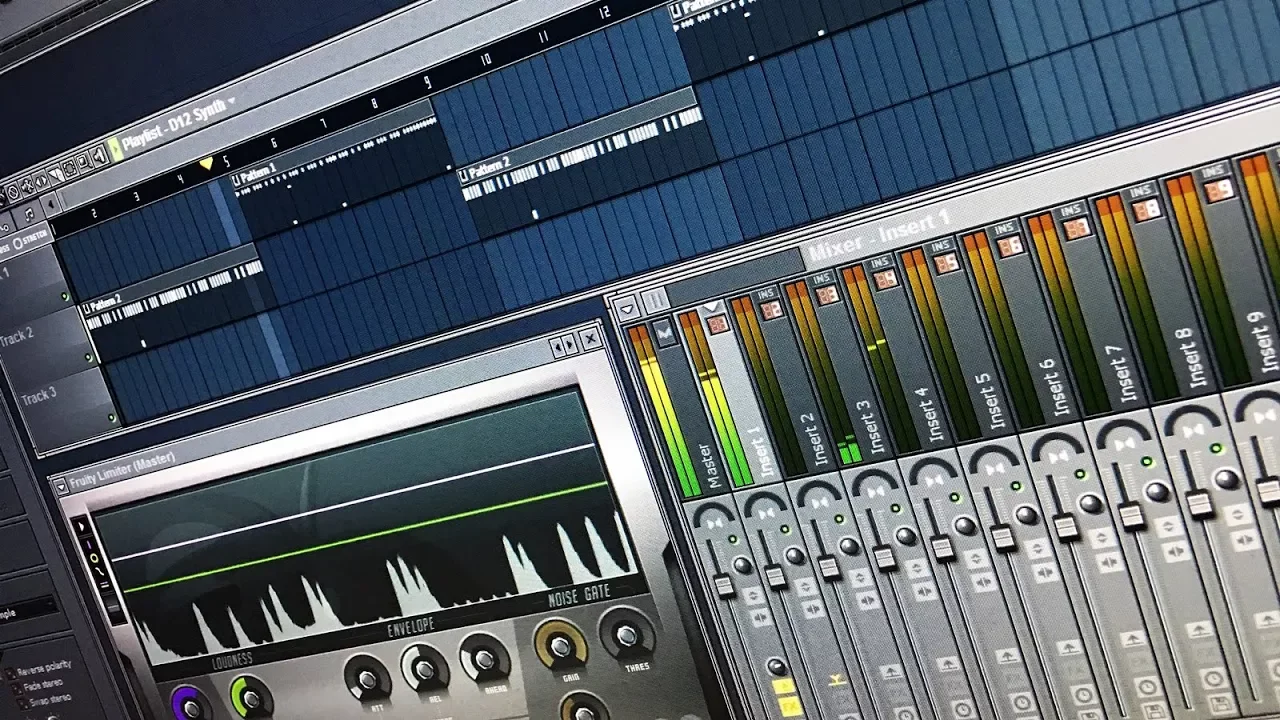The image size is (1280, 720).
Task: Select the slice tool in Playlist toolbar
Action: [x=56, y=175]
